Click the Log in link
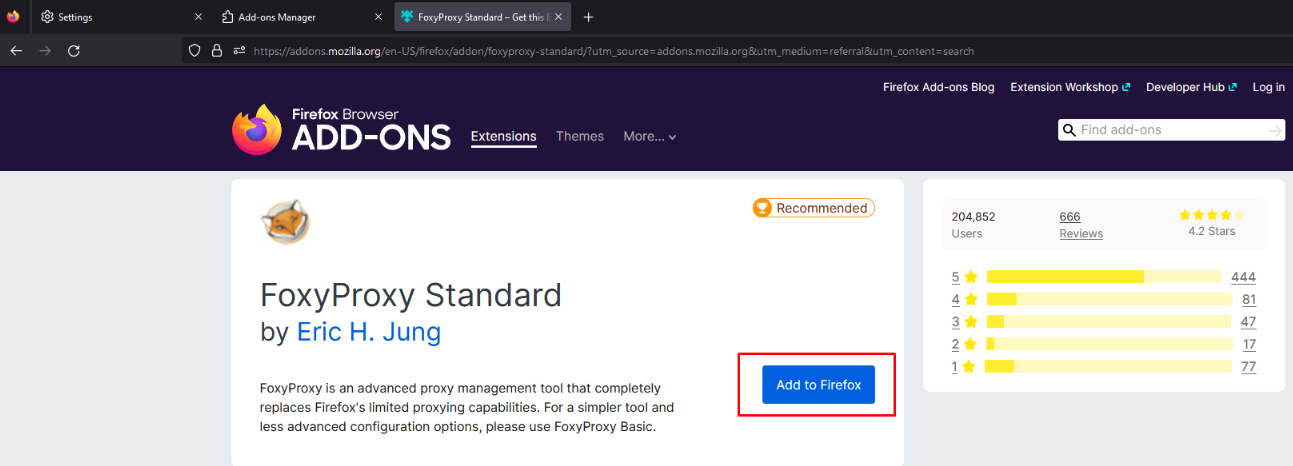The height and width of the screenshot is (466, 1293). pos(1269,87)
